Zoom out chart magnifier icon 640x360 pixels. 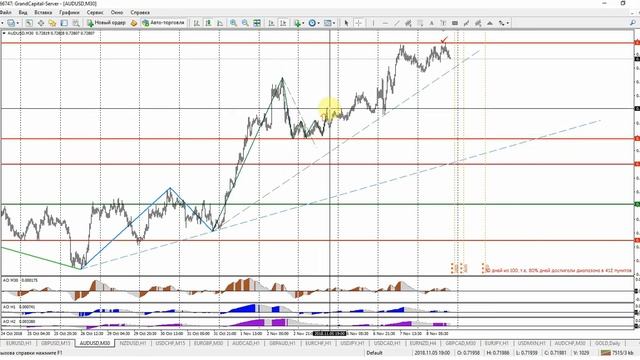click(245, 23)
